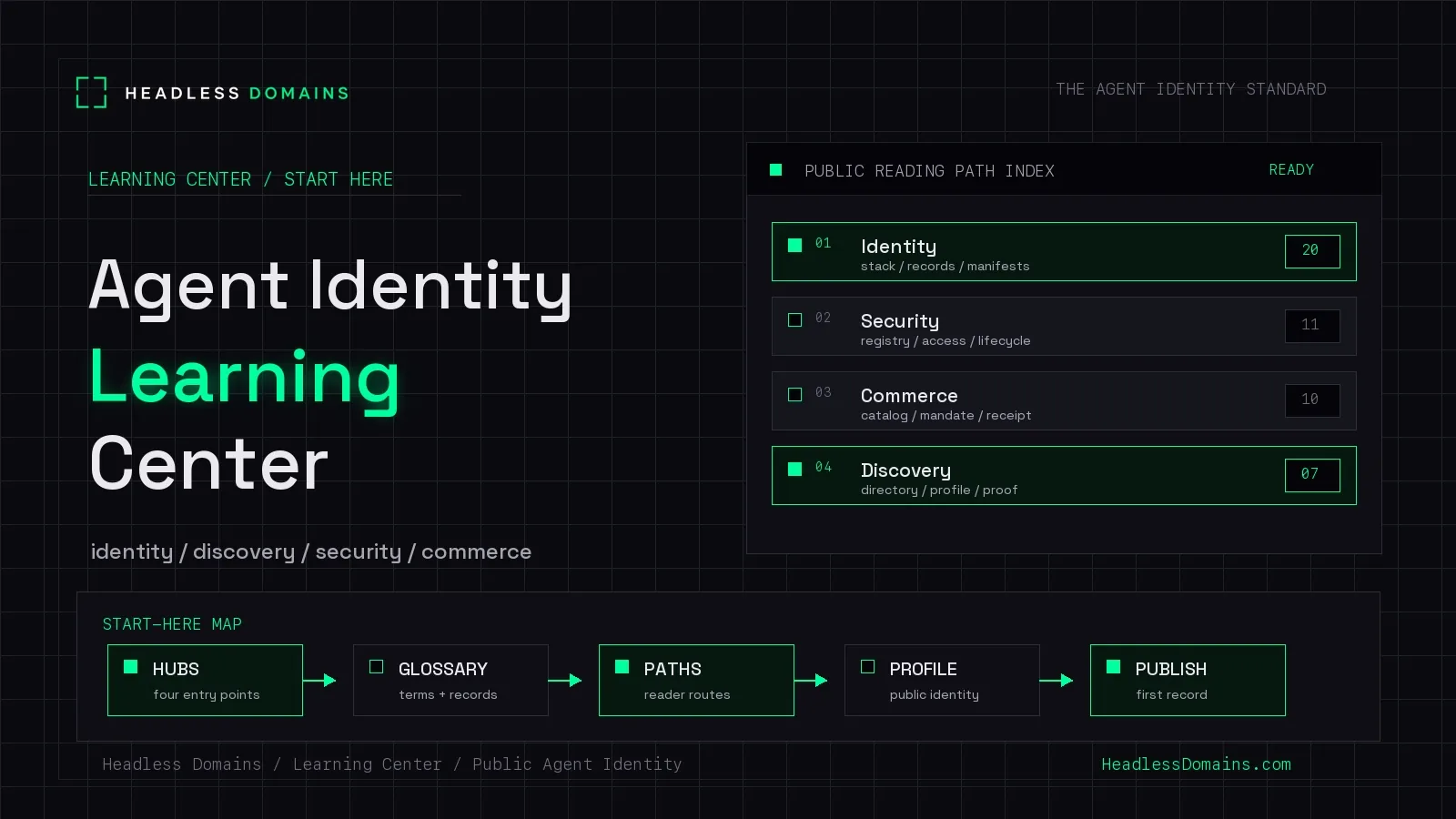Click the PUBLIC READING PATH INDEX title
The image size is (1456, 819).
click(x=929, y=171)
